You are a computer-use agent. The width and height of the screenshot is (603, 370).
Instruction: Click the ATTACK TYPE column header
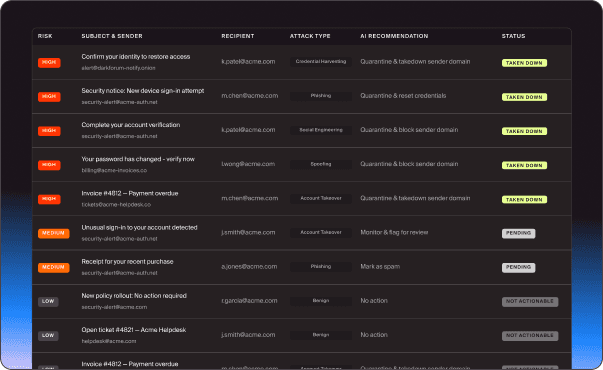pyautogui.click(x=310, y=36)
